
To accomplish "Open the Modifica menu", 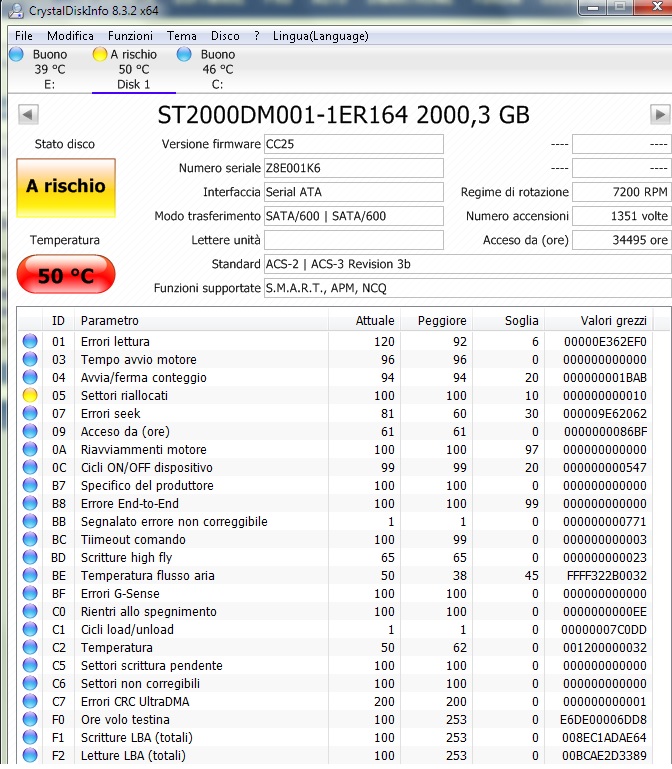I will point(70,36).
